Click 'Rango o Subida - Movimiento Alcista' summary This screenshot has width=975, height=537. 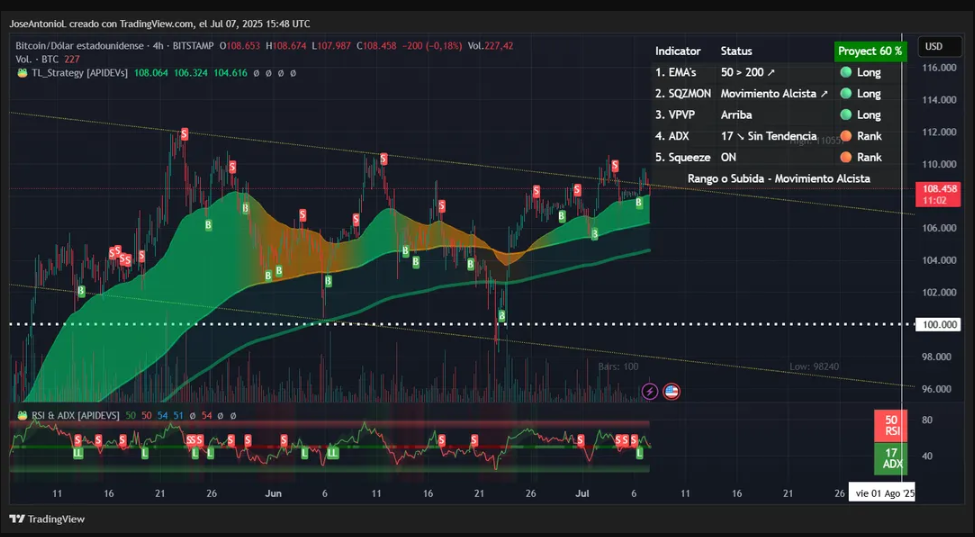(x=779, y=178)
